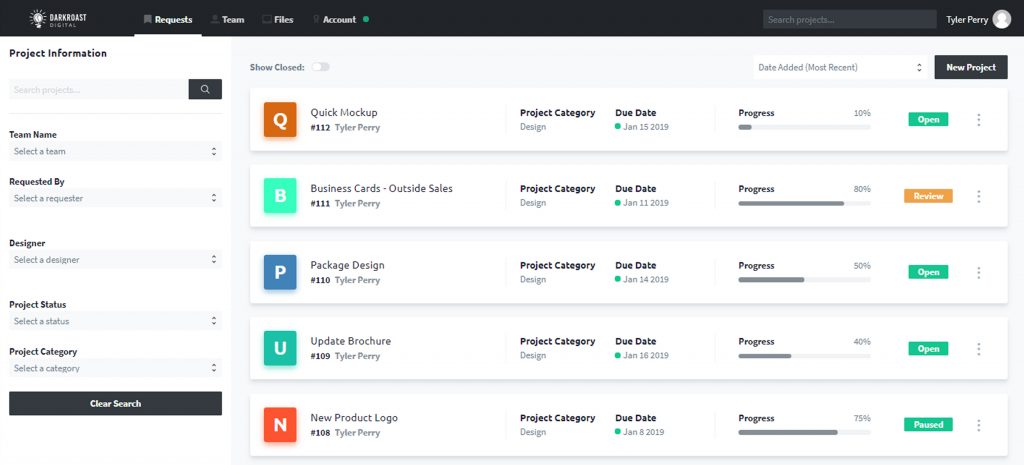Click the red-orange N project icon
This screenshot has width=1024, height=465.
(280, 425)
